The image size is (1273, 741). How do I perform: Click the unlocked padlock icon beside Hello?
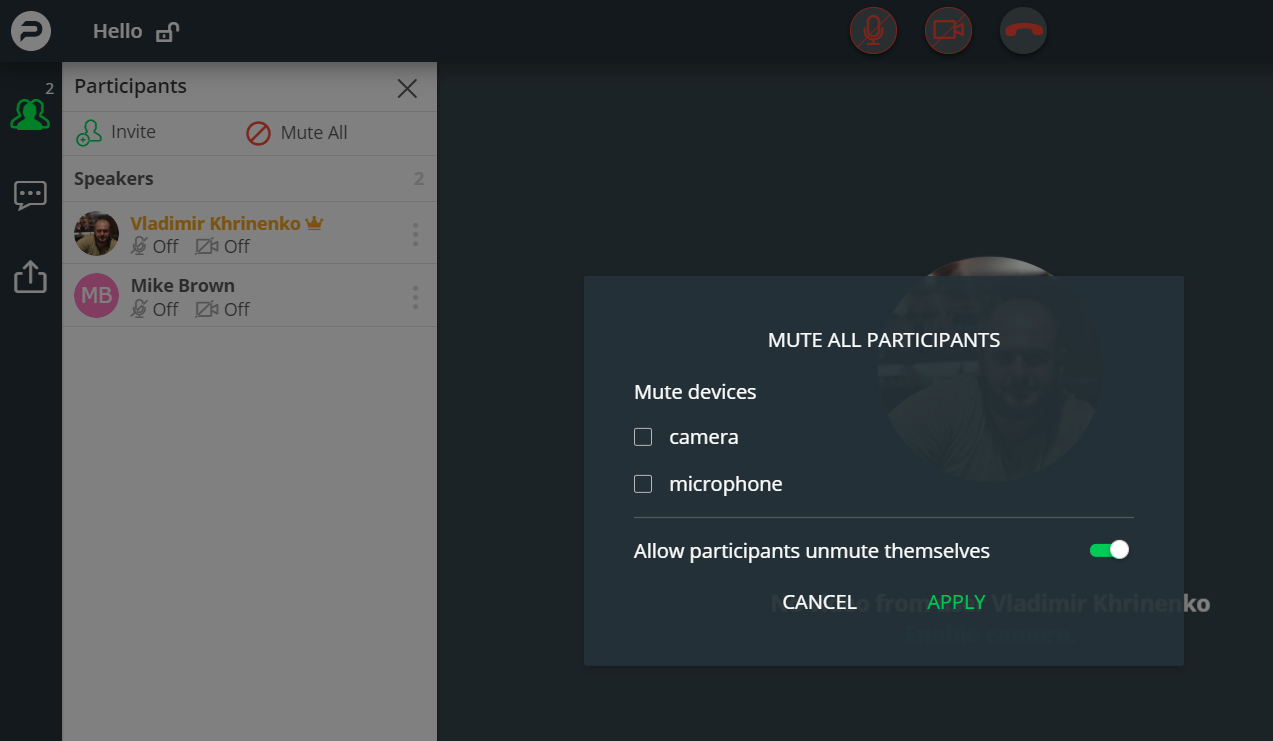pos(167,32)
